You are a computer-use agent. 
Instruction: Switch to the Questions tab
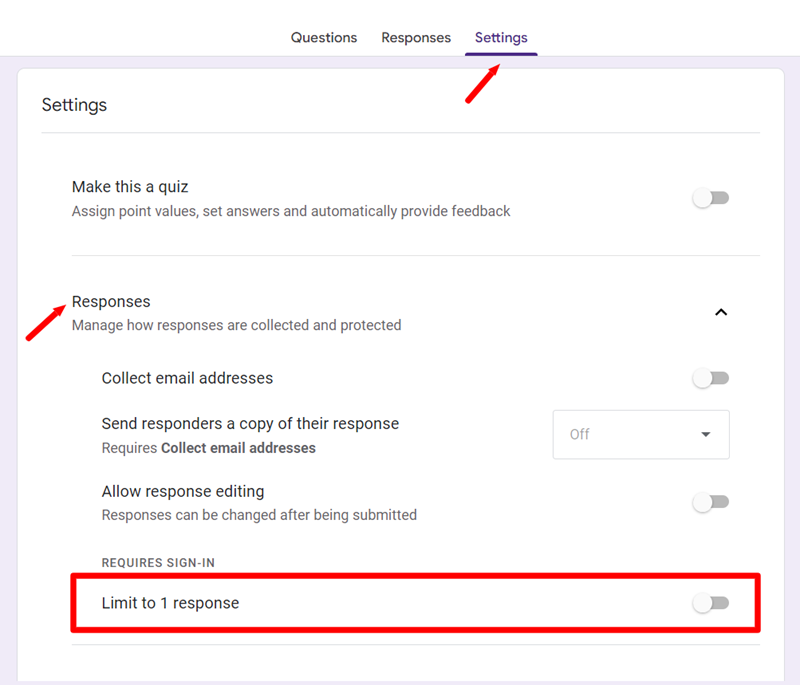point(323,37)
